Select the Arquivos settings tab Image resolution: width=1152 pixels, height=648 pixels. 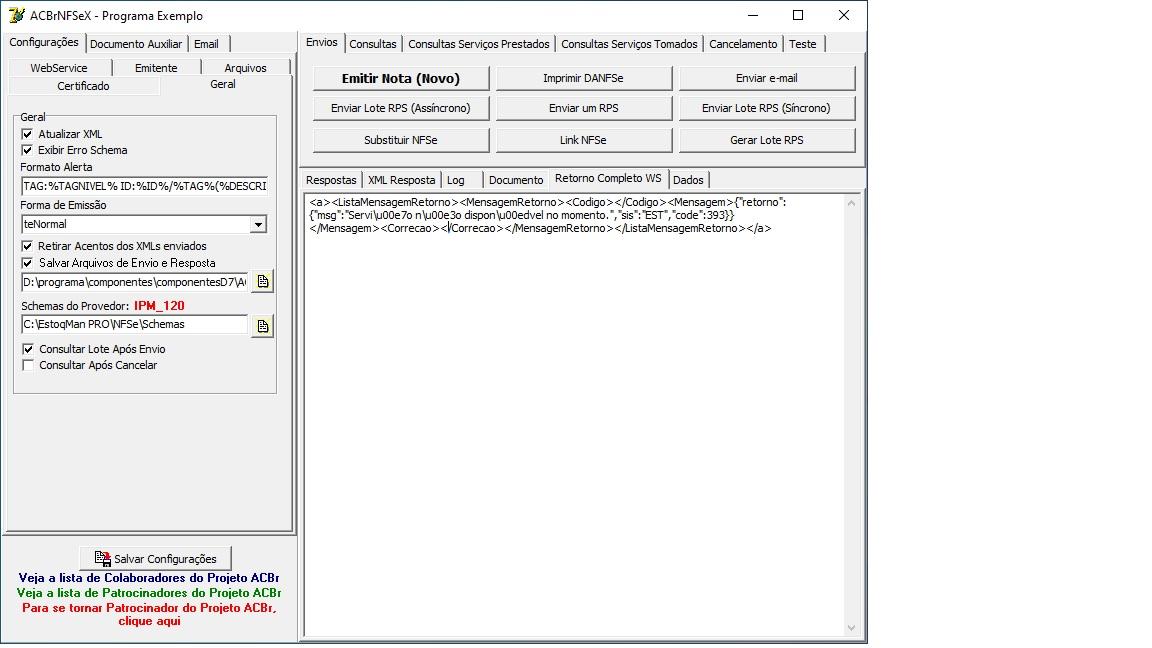pyautogui.click(x=245, y=68)
